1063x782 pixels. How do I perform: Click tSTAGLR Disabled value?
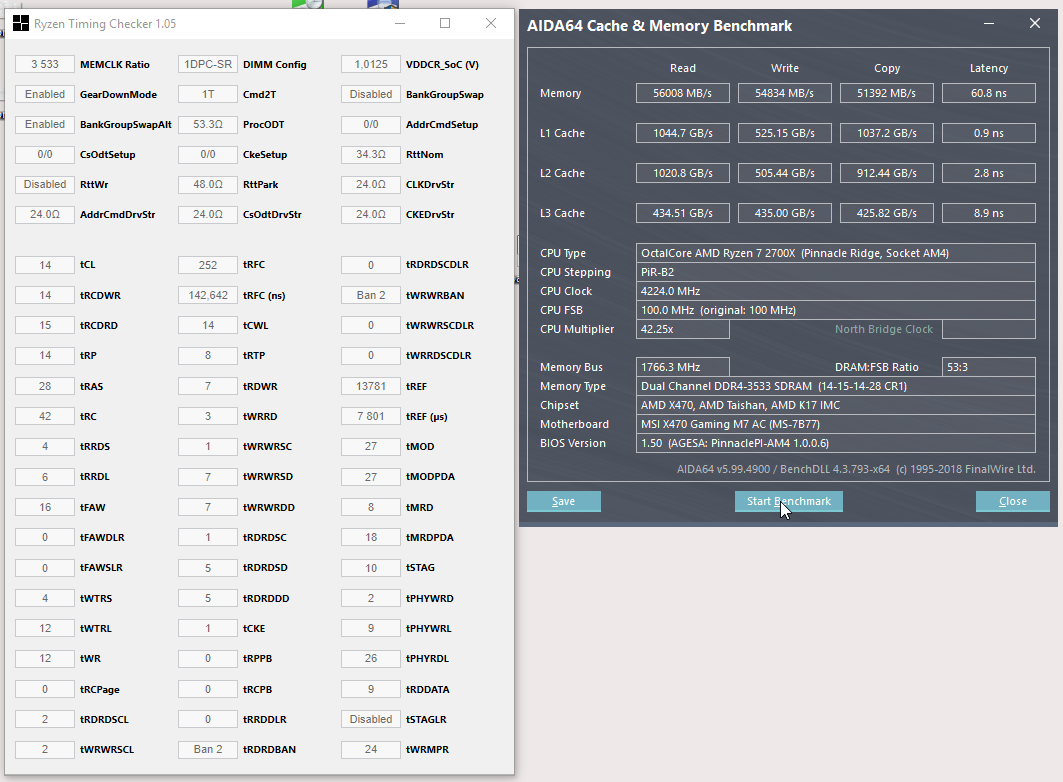click(x=371, y=719)
